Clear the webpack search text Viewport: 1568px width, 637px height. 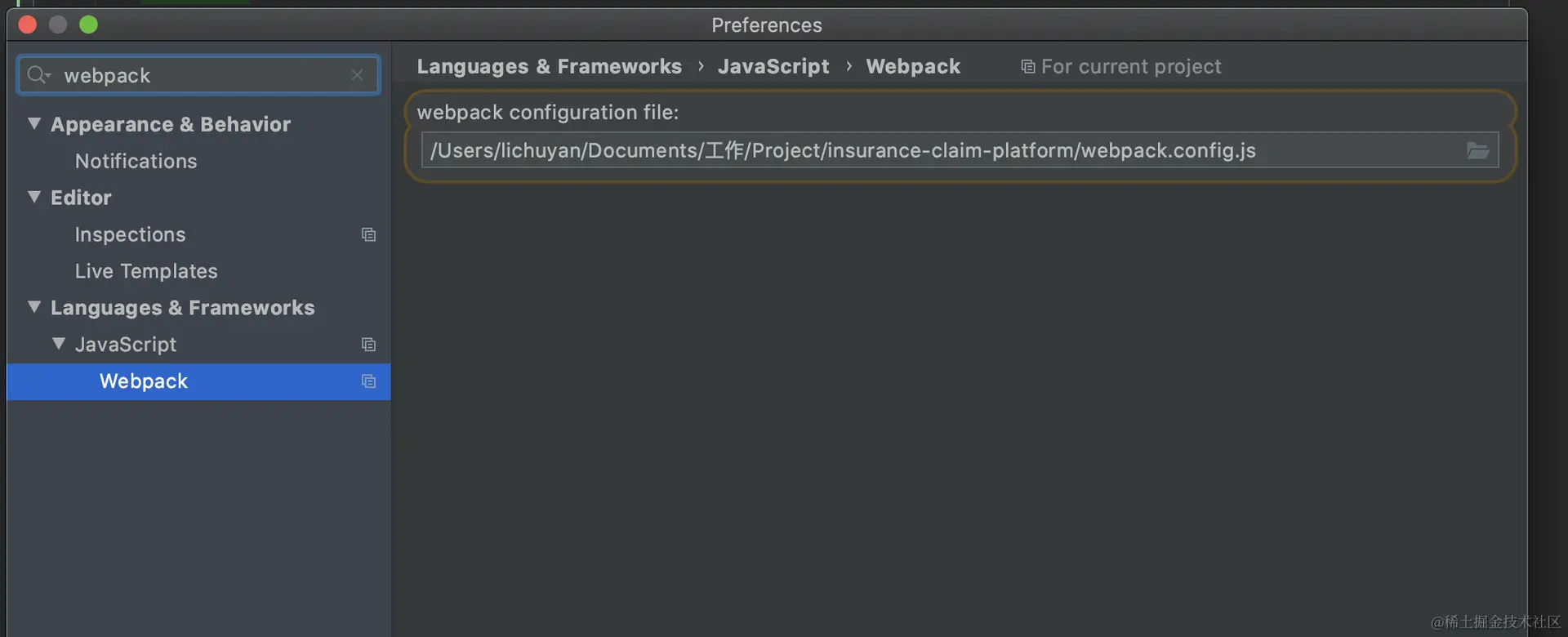tap(357, 75)
